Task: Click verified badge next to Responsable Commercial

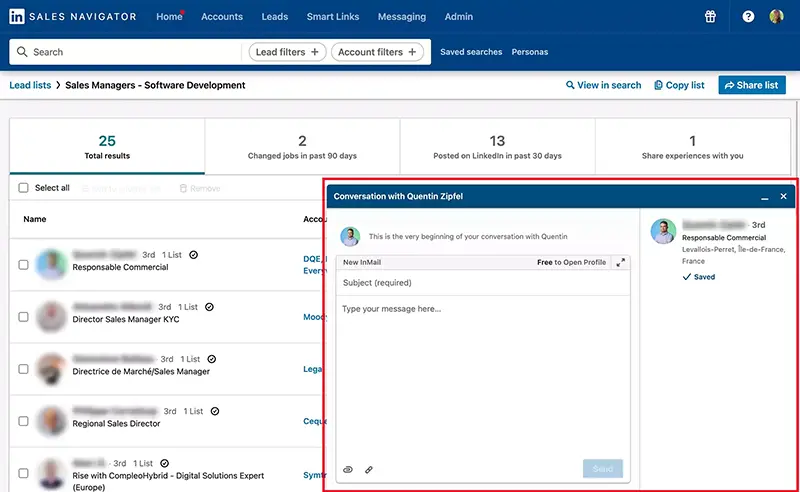Action: click(x=193, y=255)
